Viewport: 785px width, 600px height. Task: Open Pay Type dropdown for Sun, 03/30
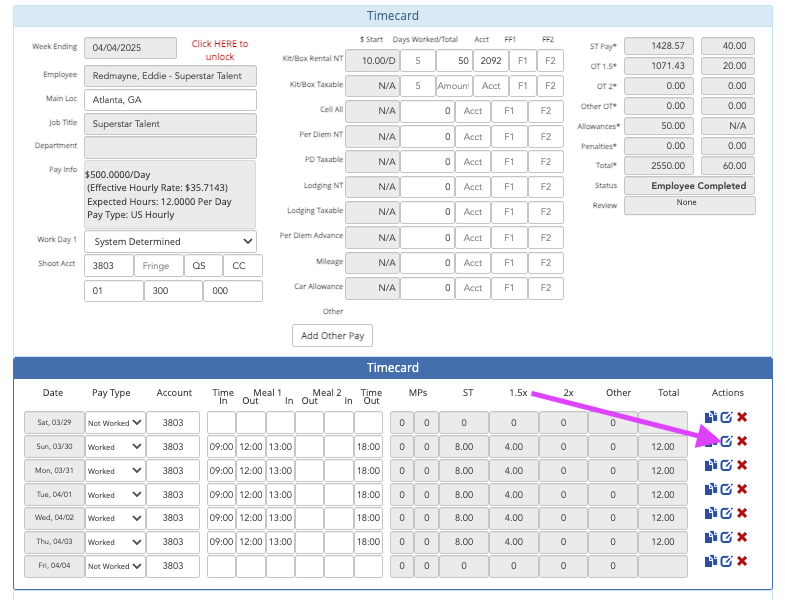(115, 447)
